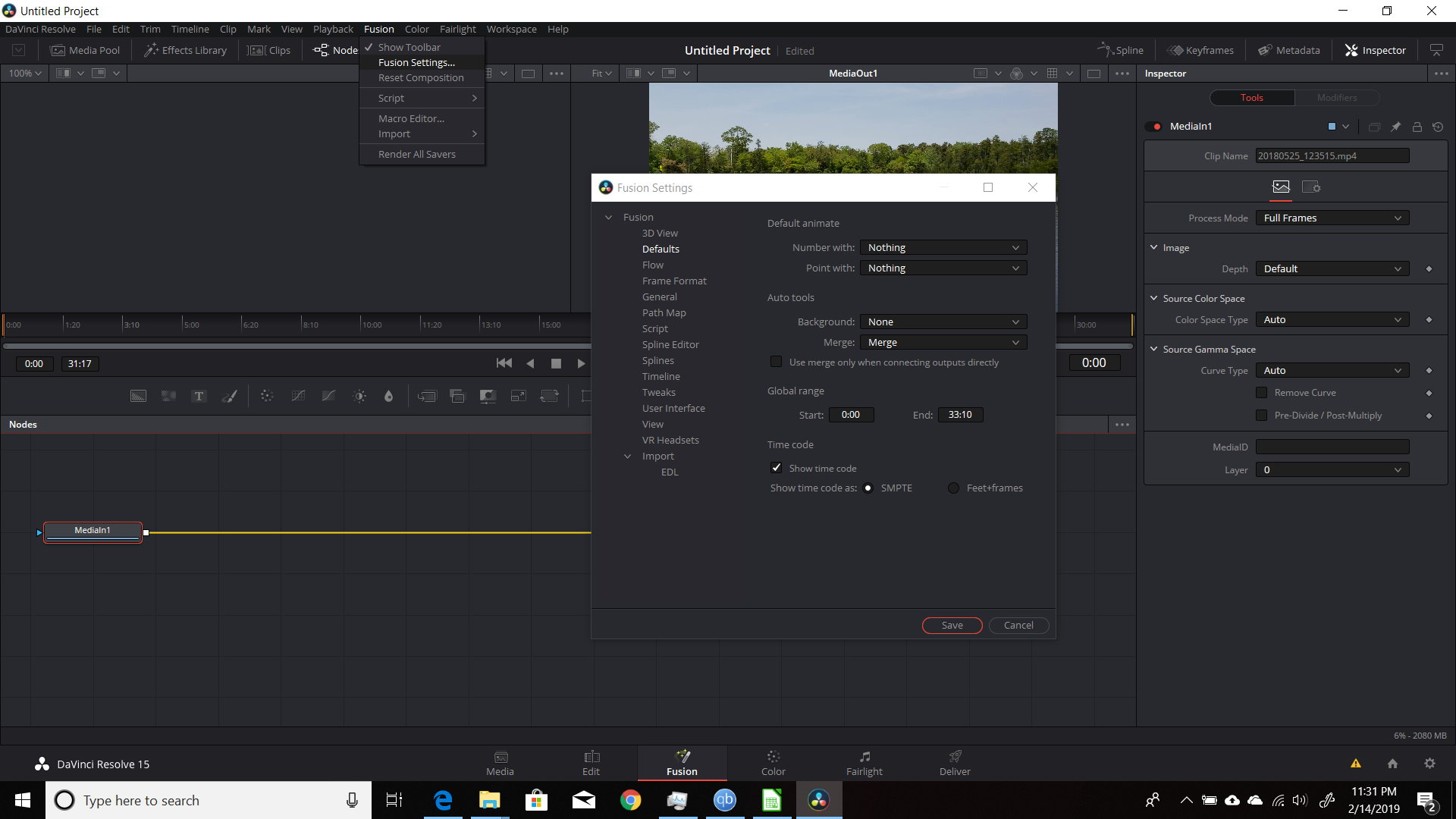Lock the MediaIn1 tool in Inspector
The height and width of the screenshot is (819, 1456).
(1417, 127)
